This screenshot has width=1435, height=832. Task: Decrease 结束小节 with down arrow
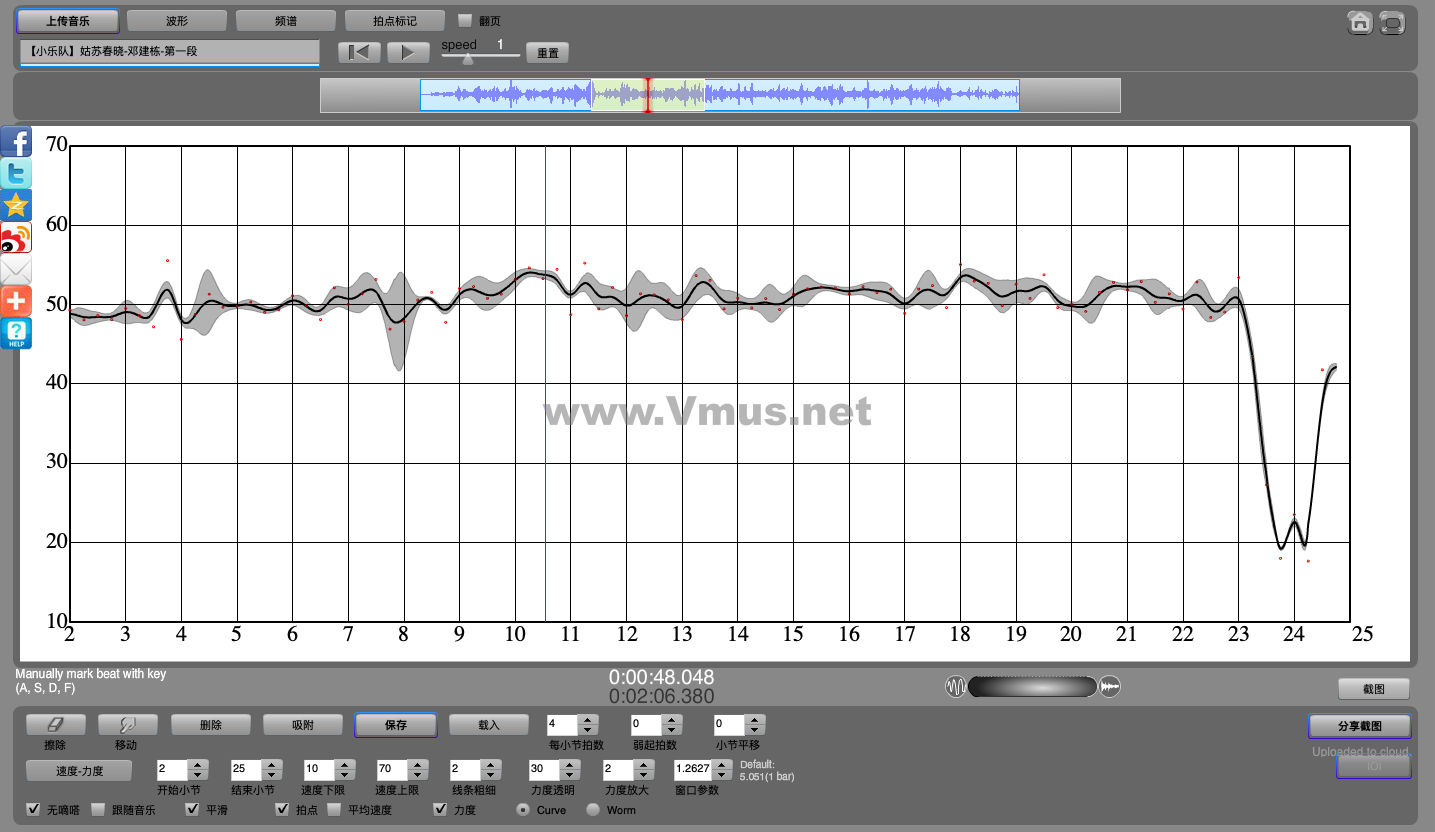pyautogui.click(x=272, y=776)
